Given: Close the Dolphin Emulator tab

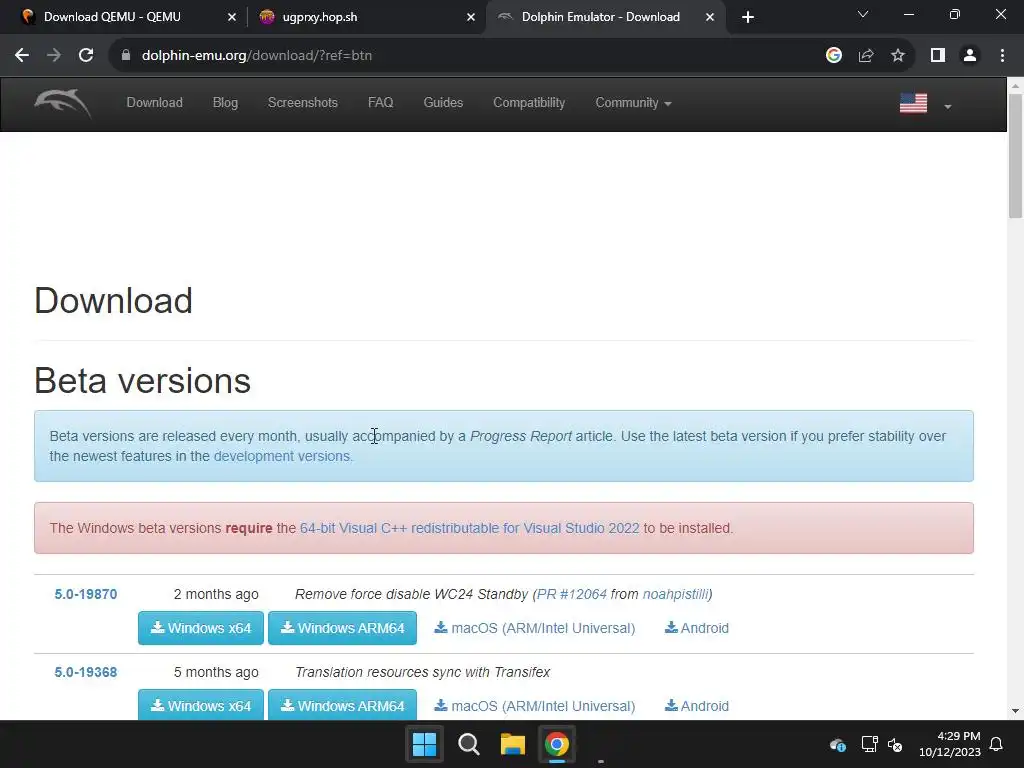Looking at the screenshot, I should tap(710, 17).
